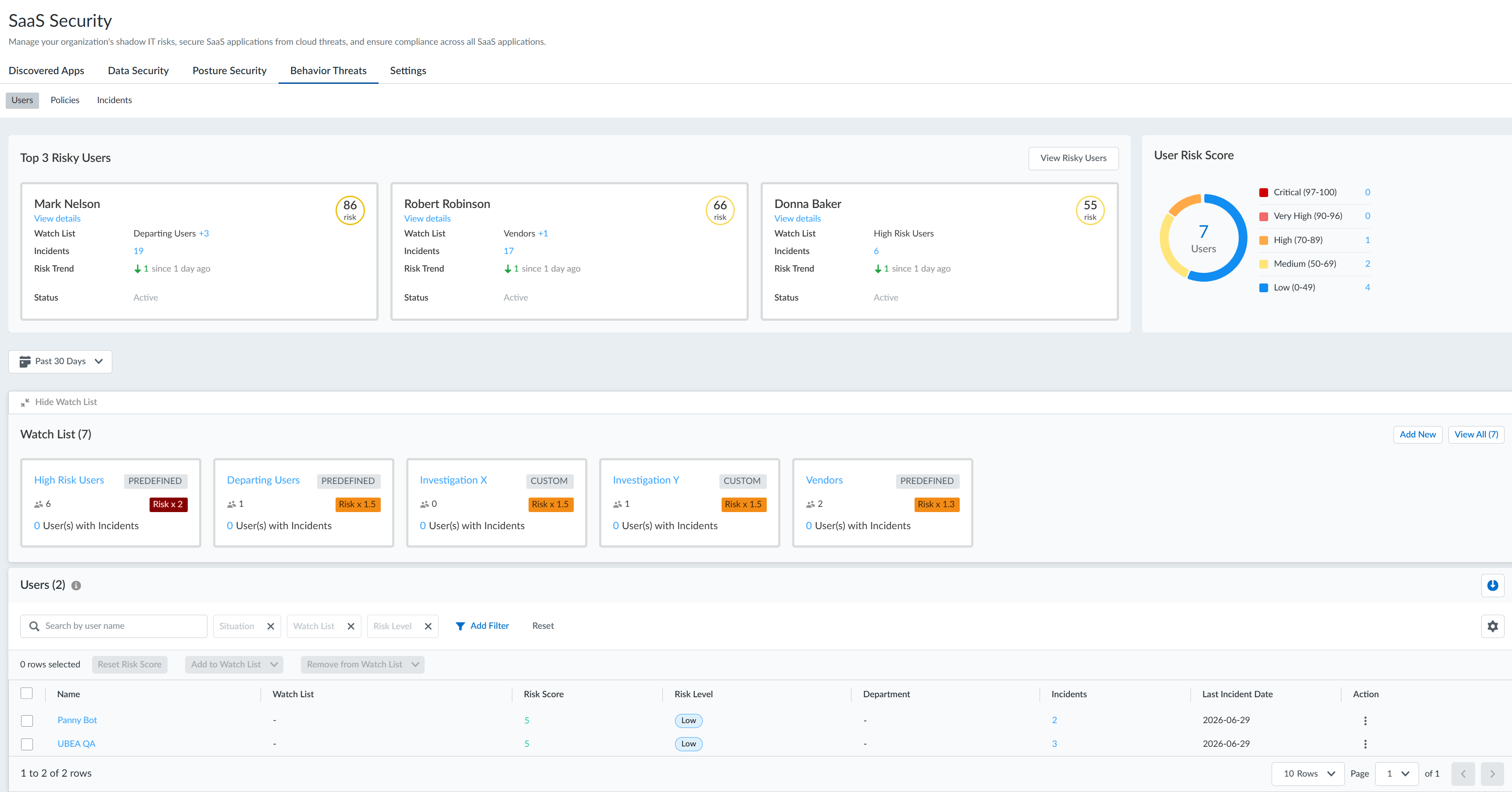This screenshot has width=1512, height=792.
Task: Open table settings gear icon
Action: (x=1492, y=627)
